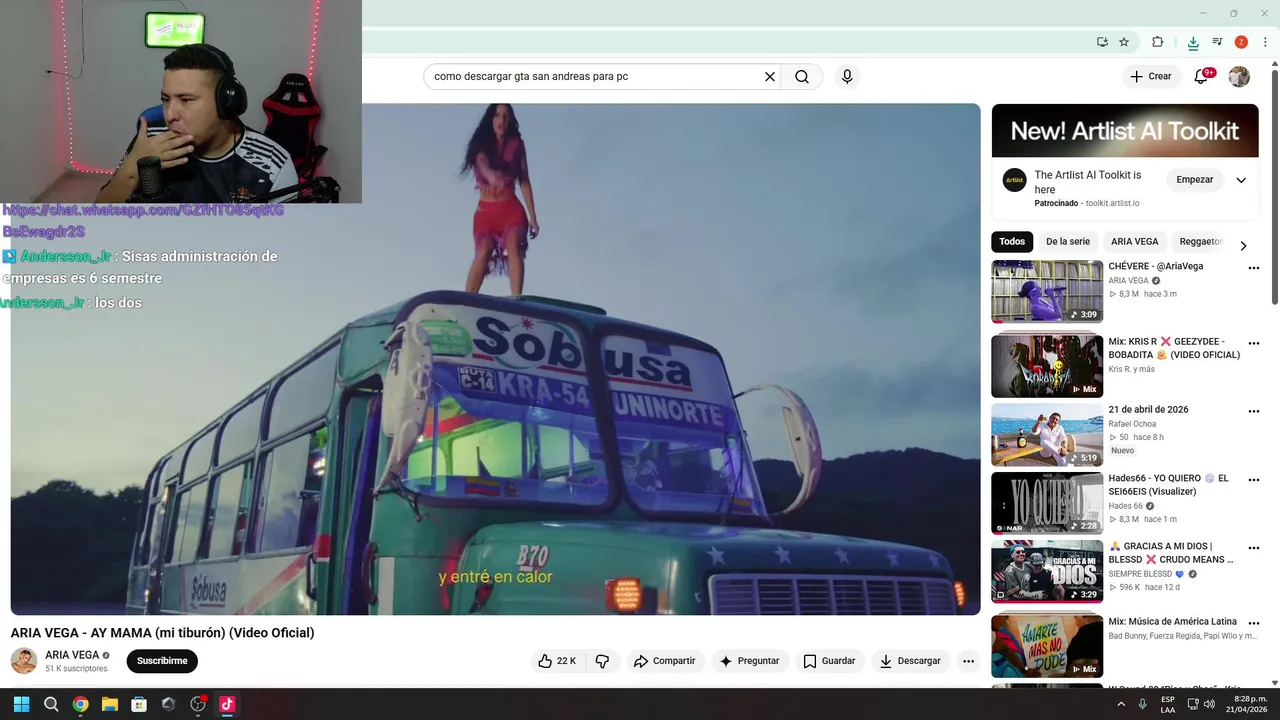Switch ESP LAA keyboard language
The width and height of the screenshot is (1280, 720).
pyautogui.click(x=1168, y=704)
